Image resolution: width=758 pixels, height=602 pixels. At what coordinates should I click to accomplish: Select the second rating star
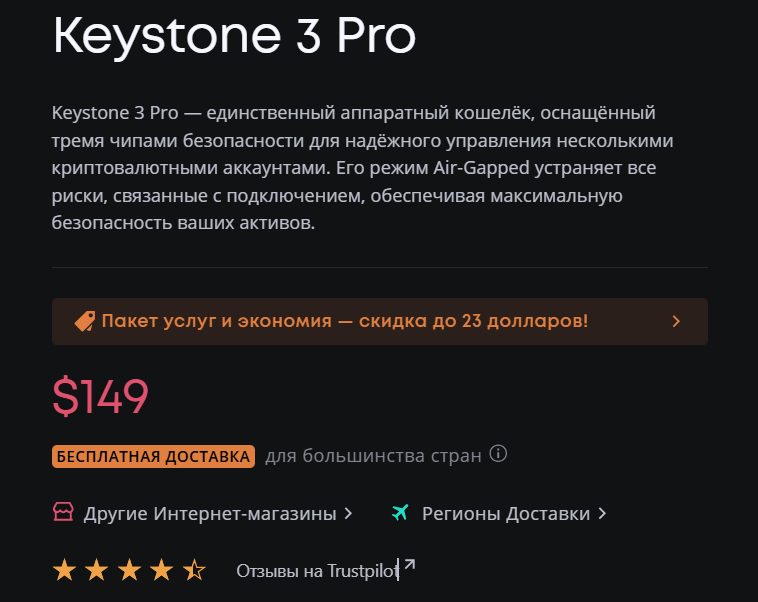tap(96, 570)
